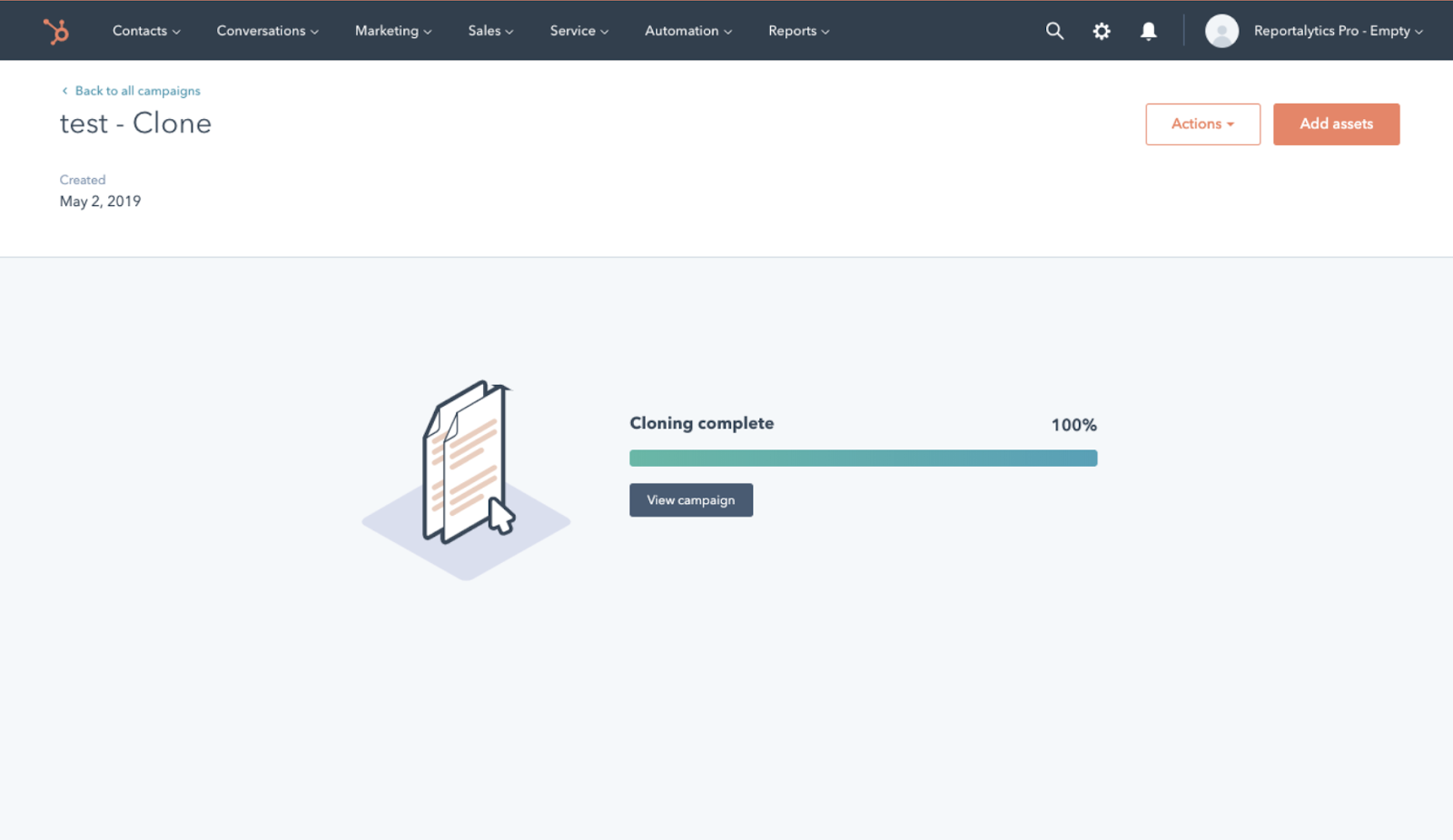Go back to all campaigns
The height and width of the screenshot is (840, 1453).
pos(137,91)
